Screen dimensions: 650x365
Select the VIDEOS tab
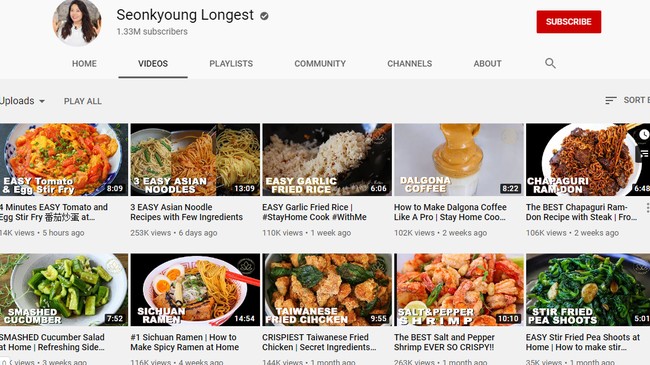[x=153, y=64]
